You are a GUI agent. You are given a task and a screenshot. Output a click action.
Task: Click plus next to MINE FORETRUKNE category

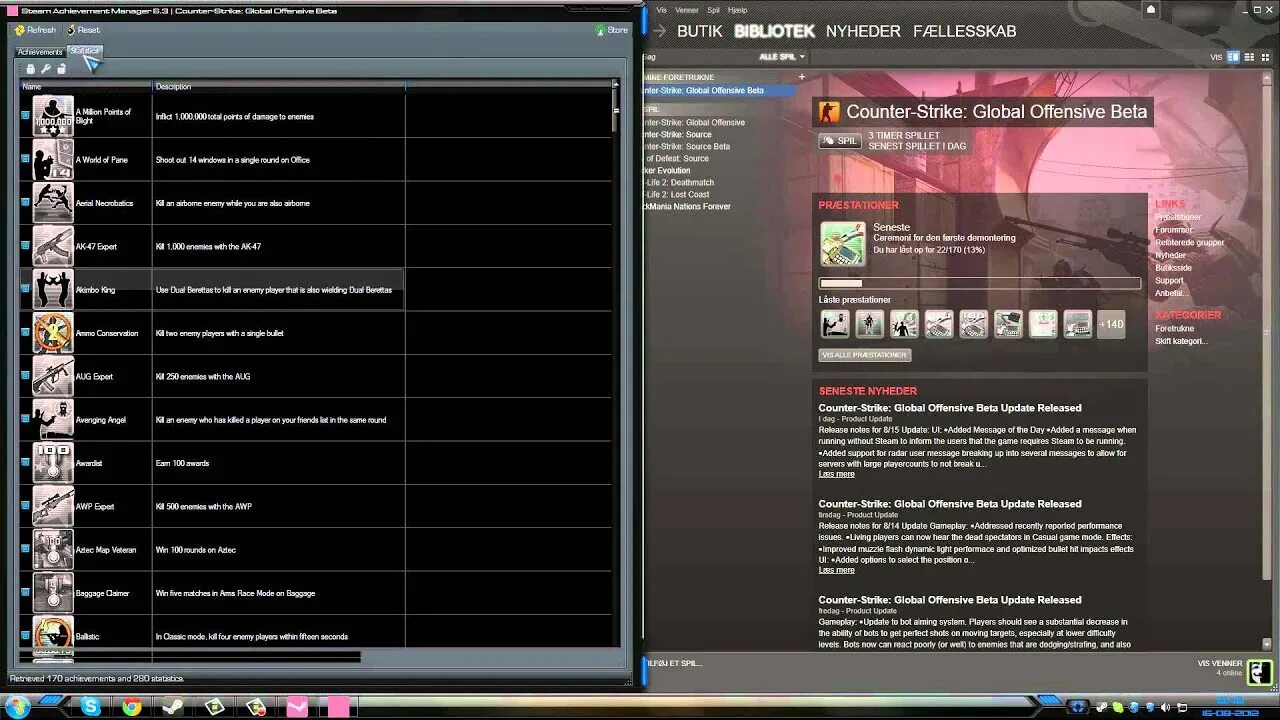click(x=801, y=77)
